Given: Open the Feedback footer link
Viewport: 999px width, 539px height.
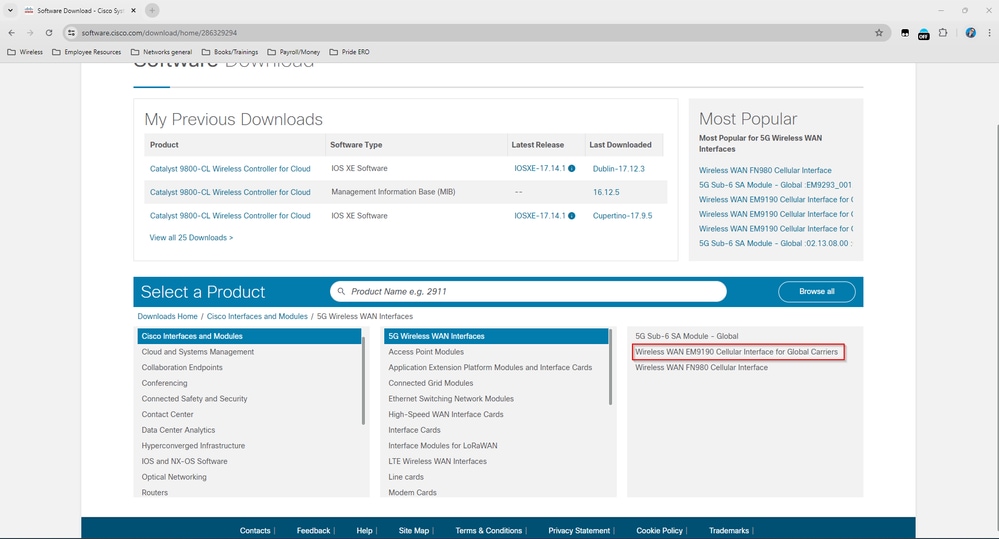Looking at the screenshot, I should (313, 531).
